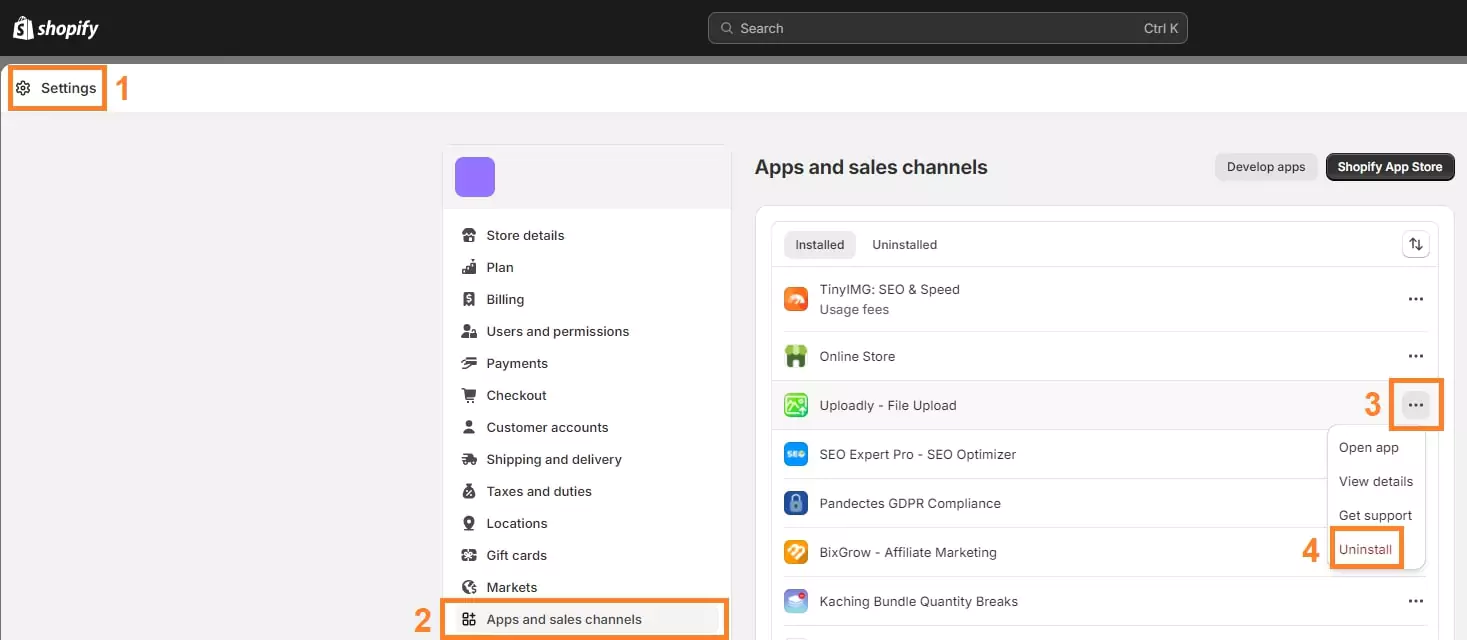1467x640 pixels.
Task: Open Taxes and duties settings
Action: (539, 491)
